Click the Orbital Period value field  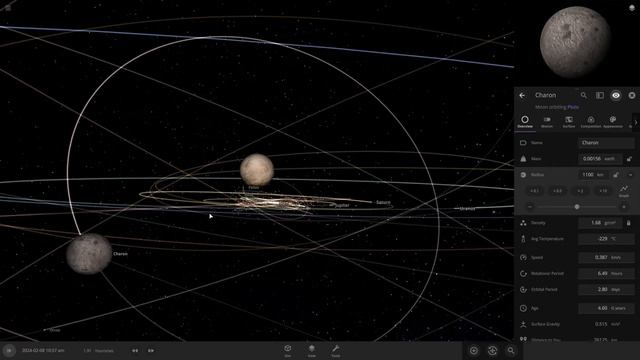point(607,289)
